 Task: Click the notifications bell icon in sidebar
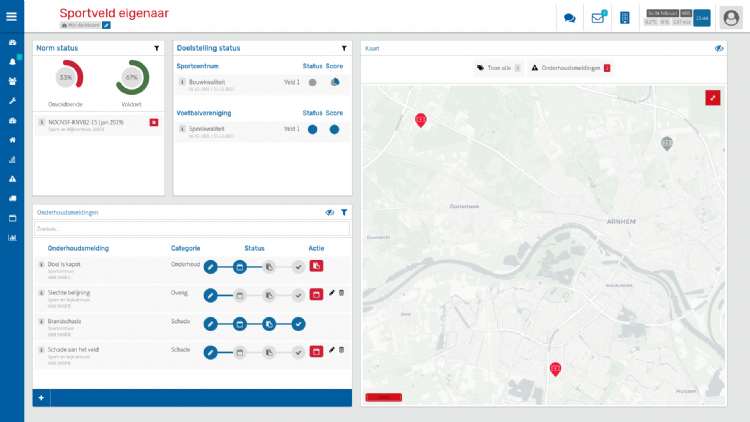tap(12, 62)
